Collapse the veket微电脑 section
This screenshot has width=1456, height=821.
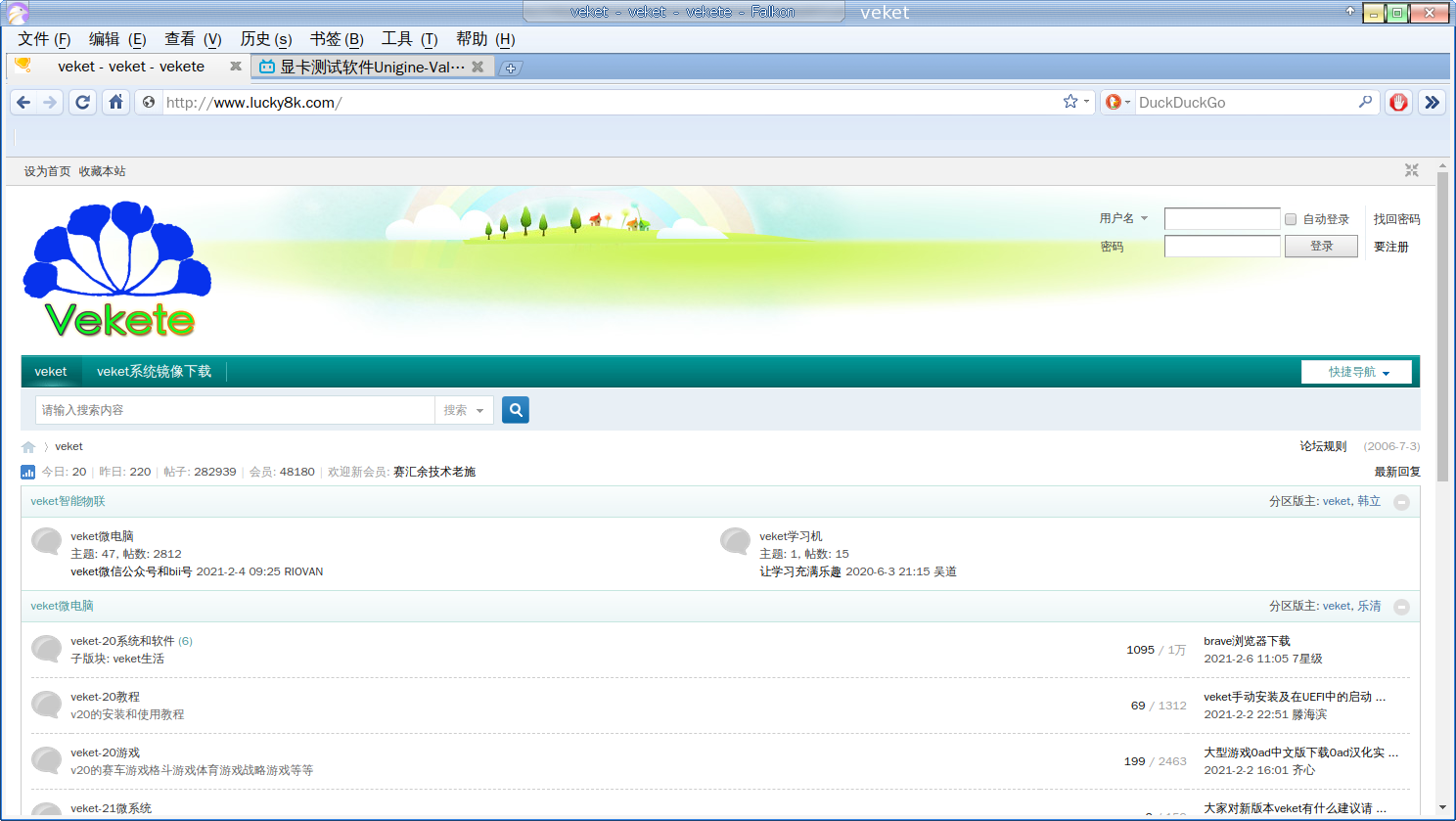click(x=1401, y=607)
